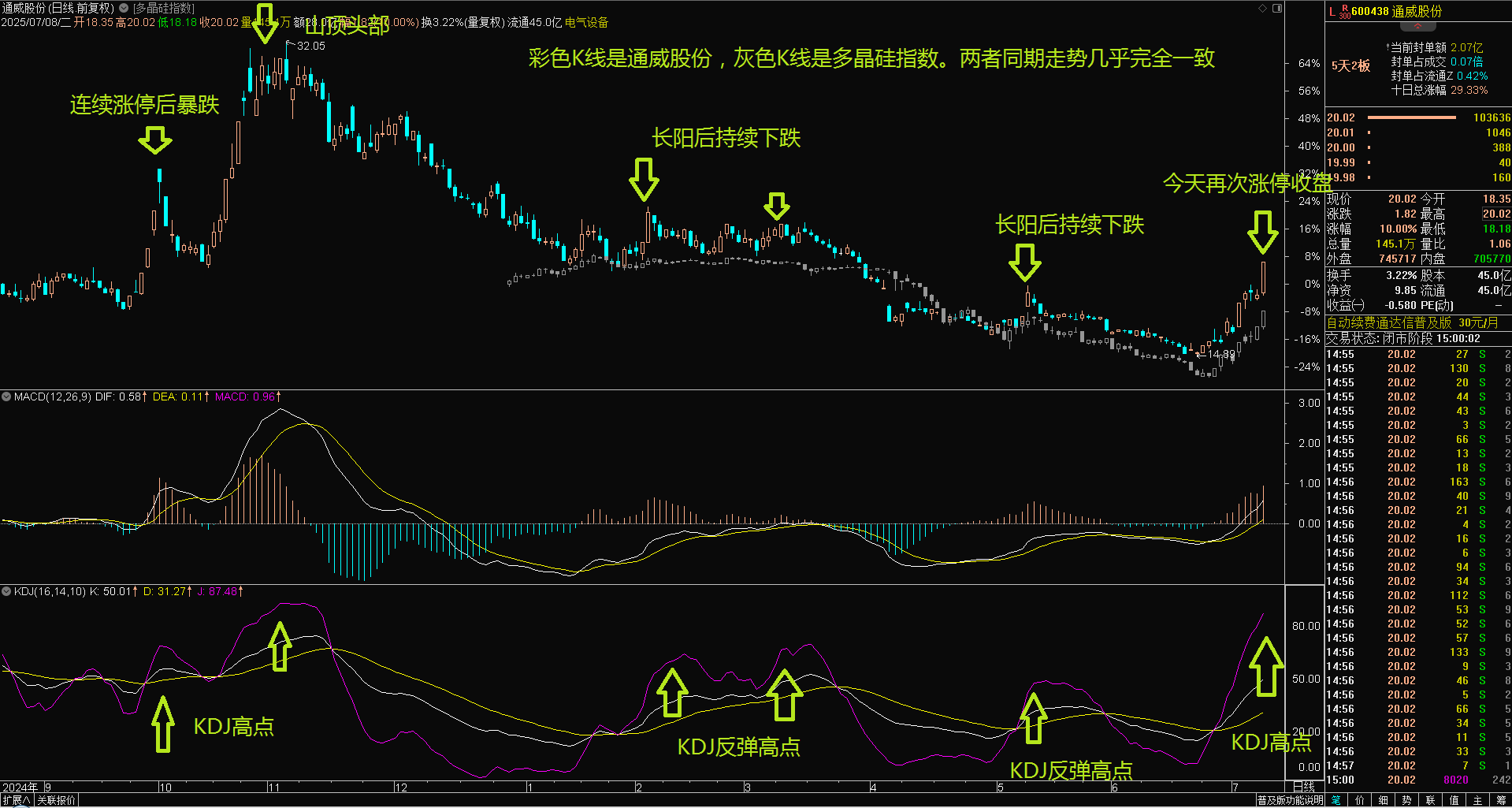Collapse the red double-chevron expander under stock name
This screenshot has height=808, width=1512.
coord(1418,26)
